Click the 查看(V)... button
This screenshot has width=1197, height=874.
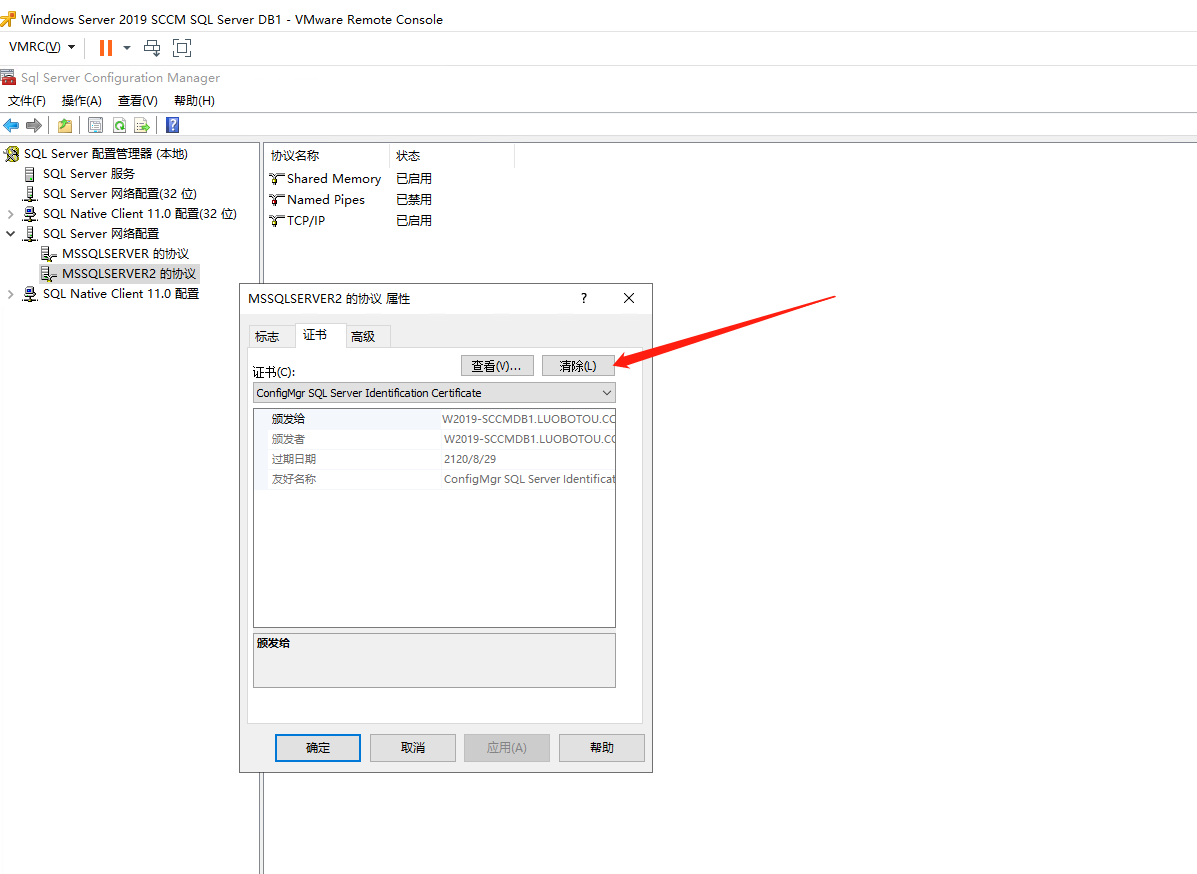497,366
